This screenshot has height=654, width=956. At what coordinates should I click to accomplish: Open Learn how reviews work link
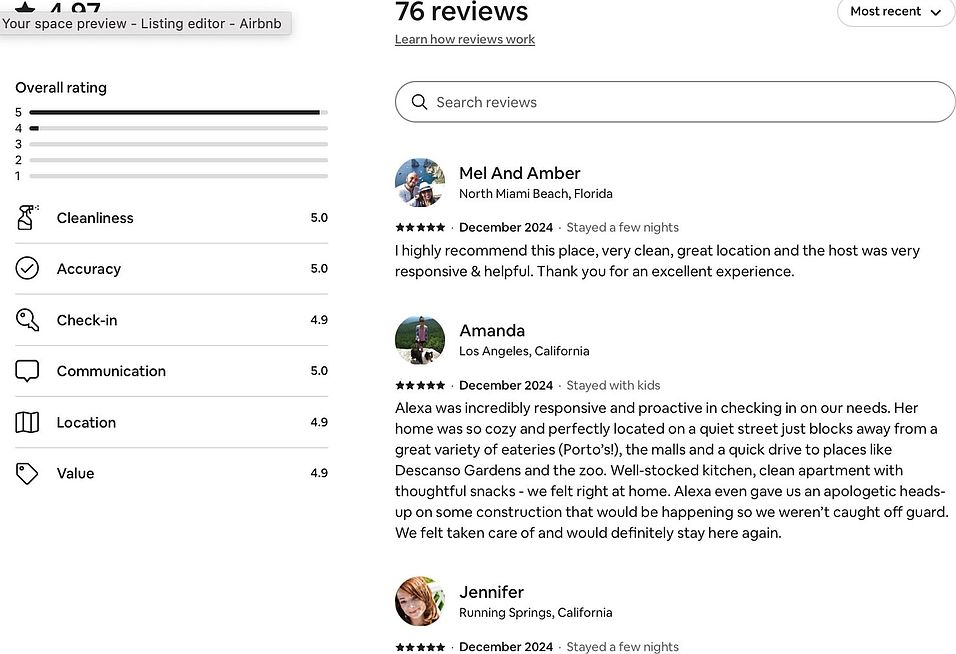(x=465, y=39)
